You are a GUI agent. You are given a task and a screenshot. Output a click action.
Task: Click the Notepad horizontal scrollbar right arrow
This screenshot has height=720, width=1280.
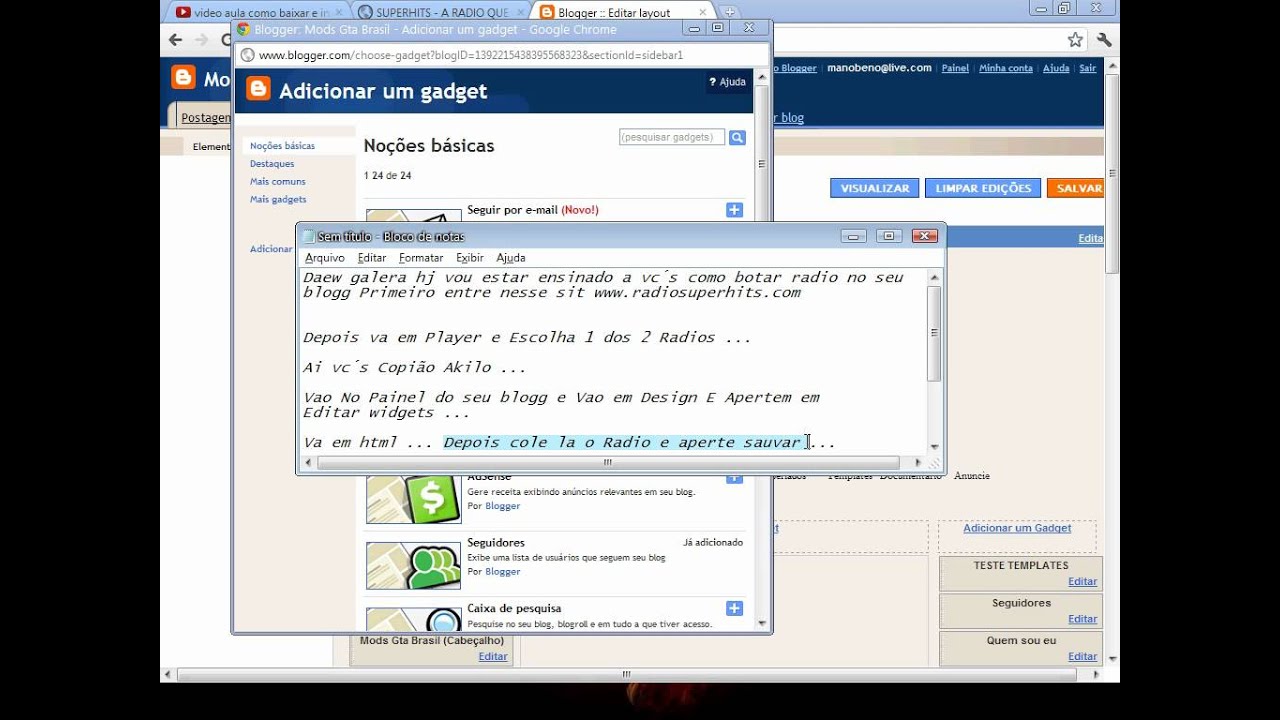918,463
